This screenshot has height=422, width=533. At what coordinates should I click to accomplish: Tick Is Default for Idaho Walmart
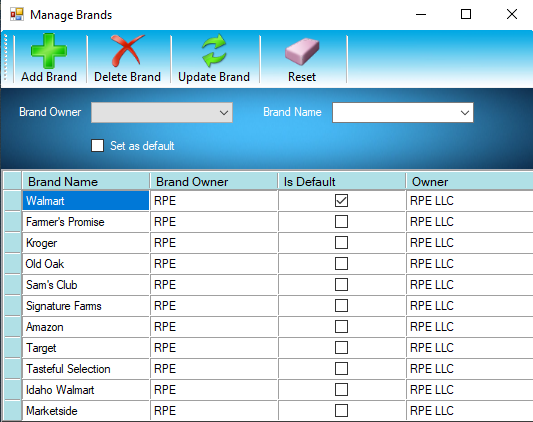[x=341, y=390]
